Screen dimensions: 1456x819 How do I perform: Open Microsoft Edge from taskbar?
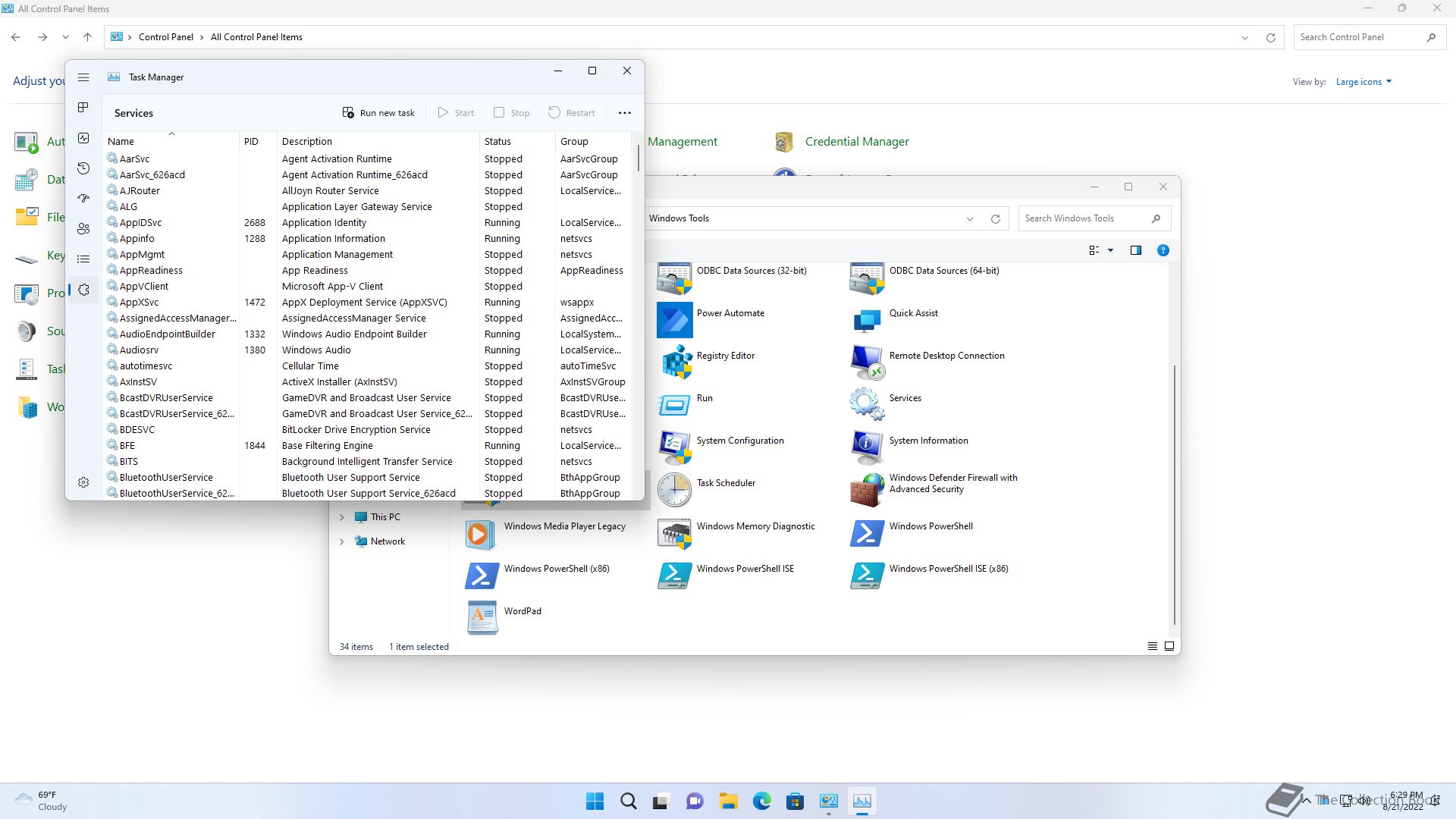coord(761,801)
